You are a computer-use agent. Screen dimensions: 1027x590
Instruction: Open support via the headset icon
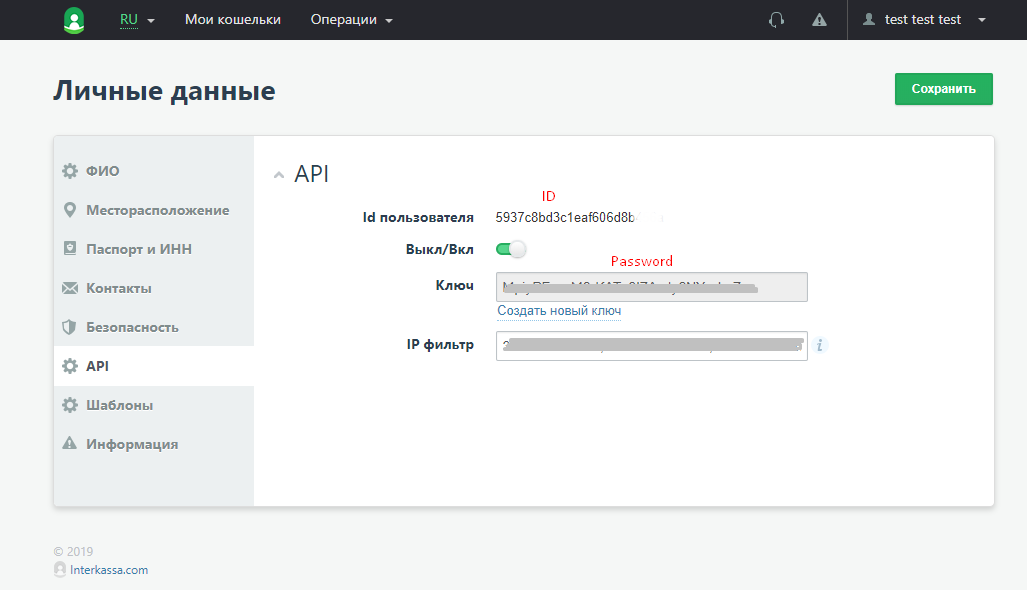(x=776, y=20)
